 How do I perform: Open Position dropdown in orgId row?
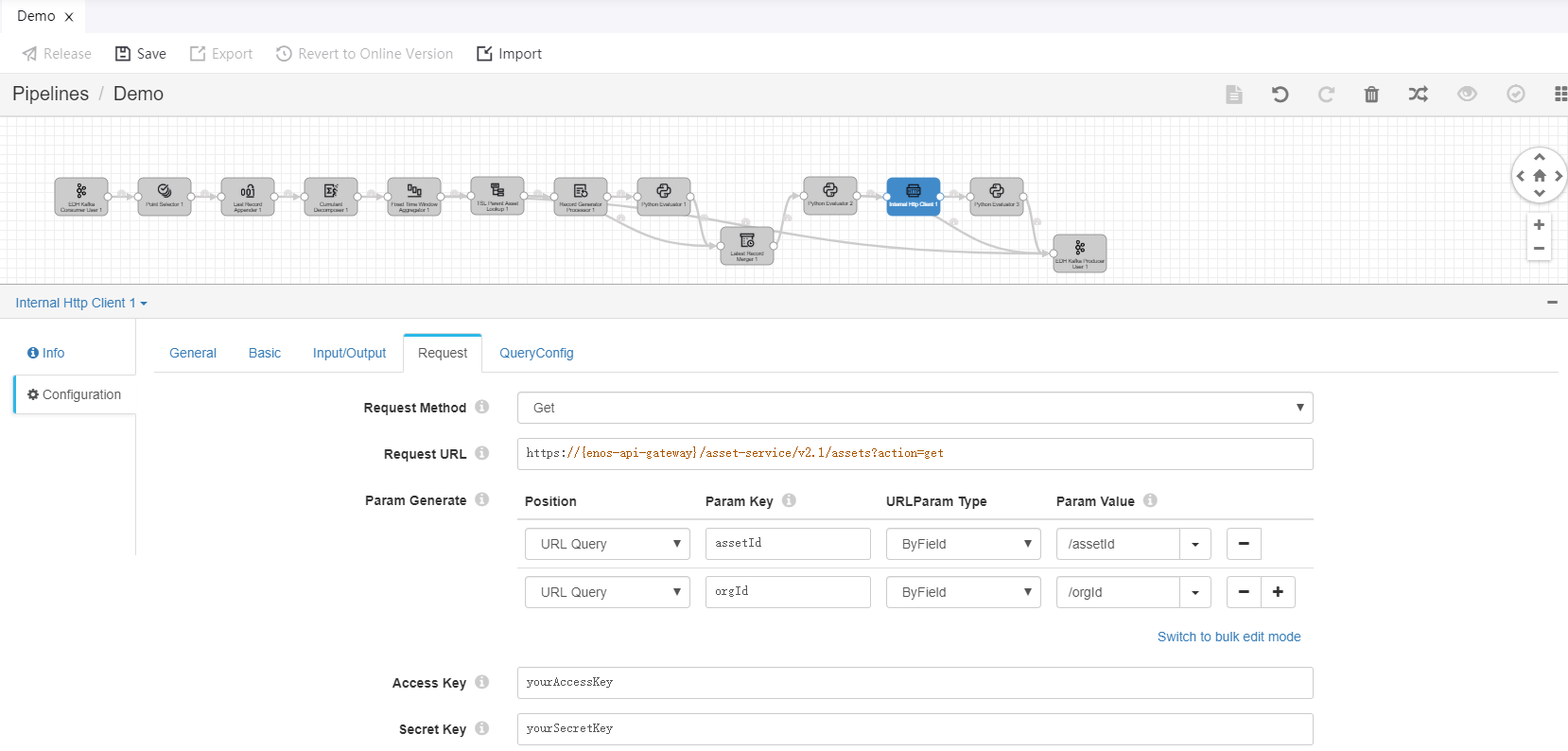[x=607, y=592]
